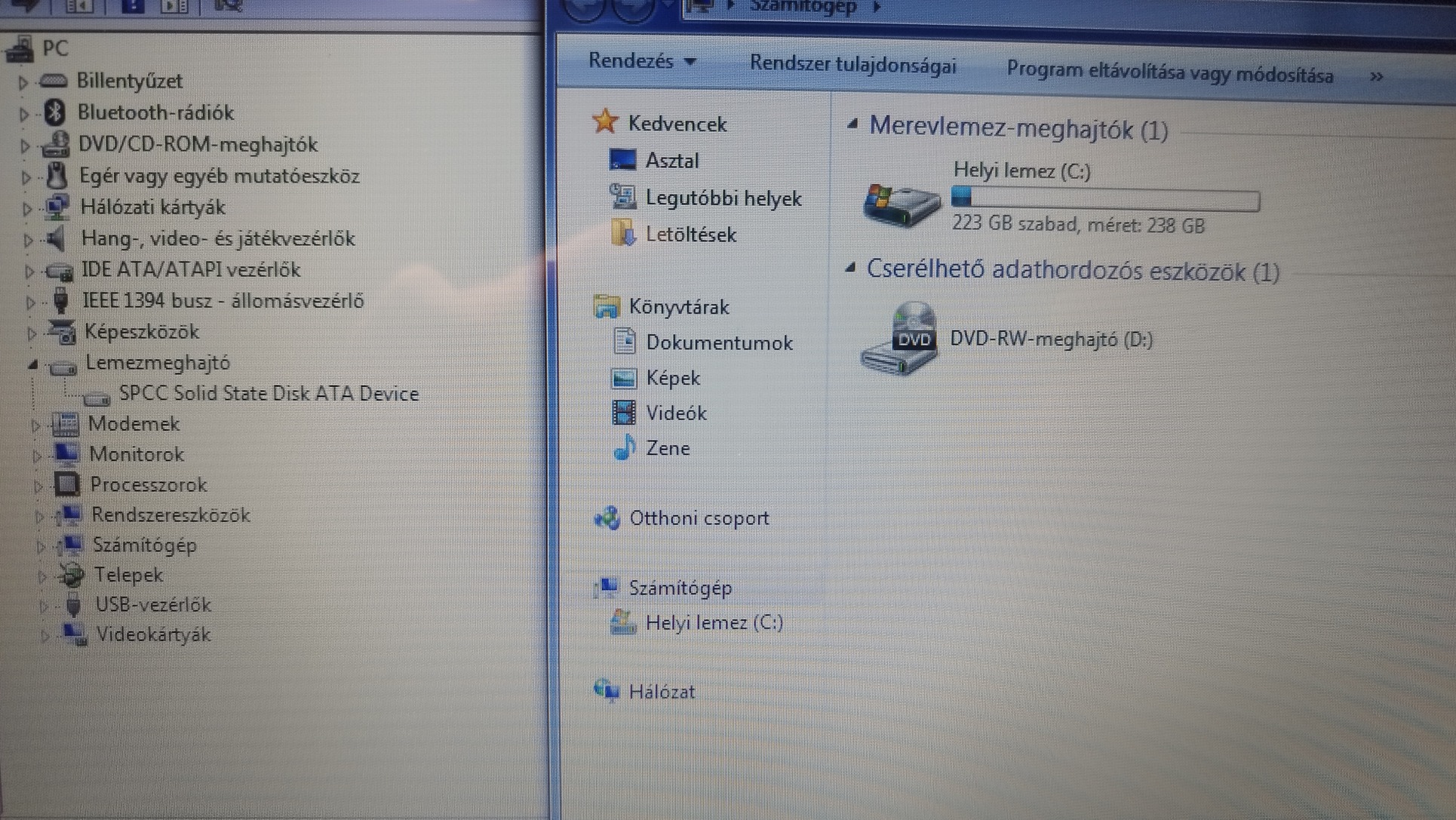
Task: Click Rendszer tulajdonságai toolbar button
Action: pyautogui.click(x=852, y=66)
